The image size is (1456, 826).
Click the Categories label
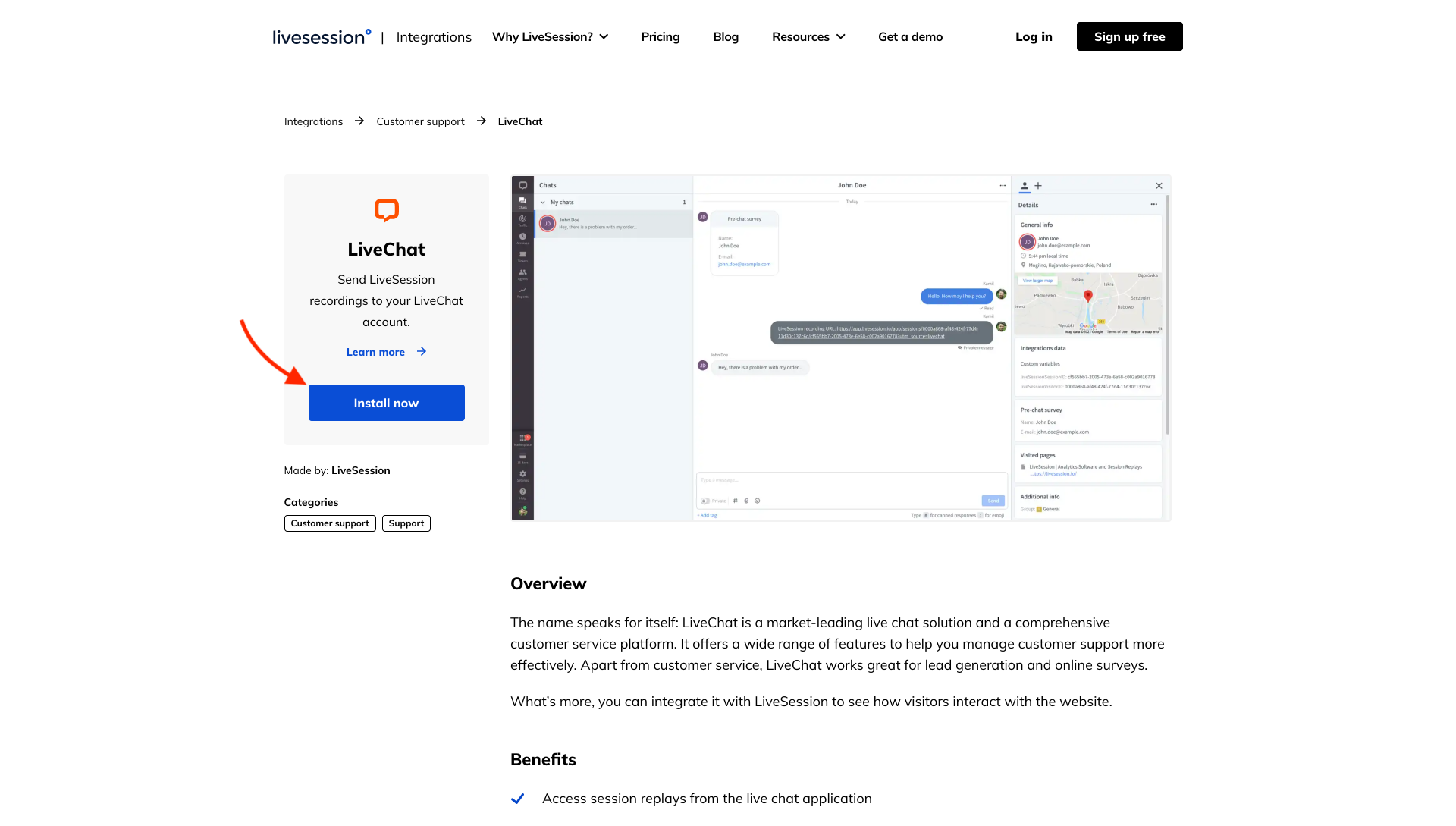pyautogui.click(x=311, y=502)
